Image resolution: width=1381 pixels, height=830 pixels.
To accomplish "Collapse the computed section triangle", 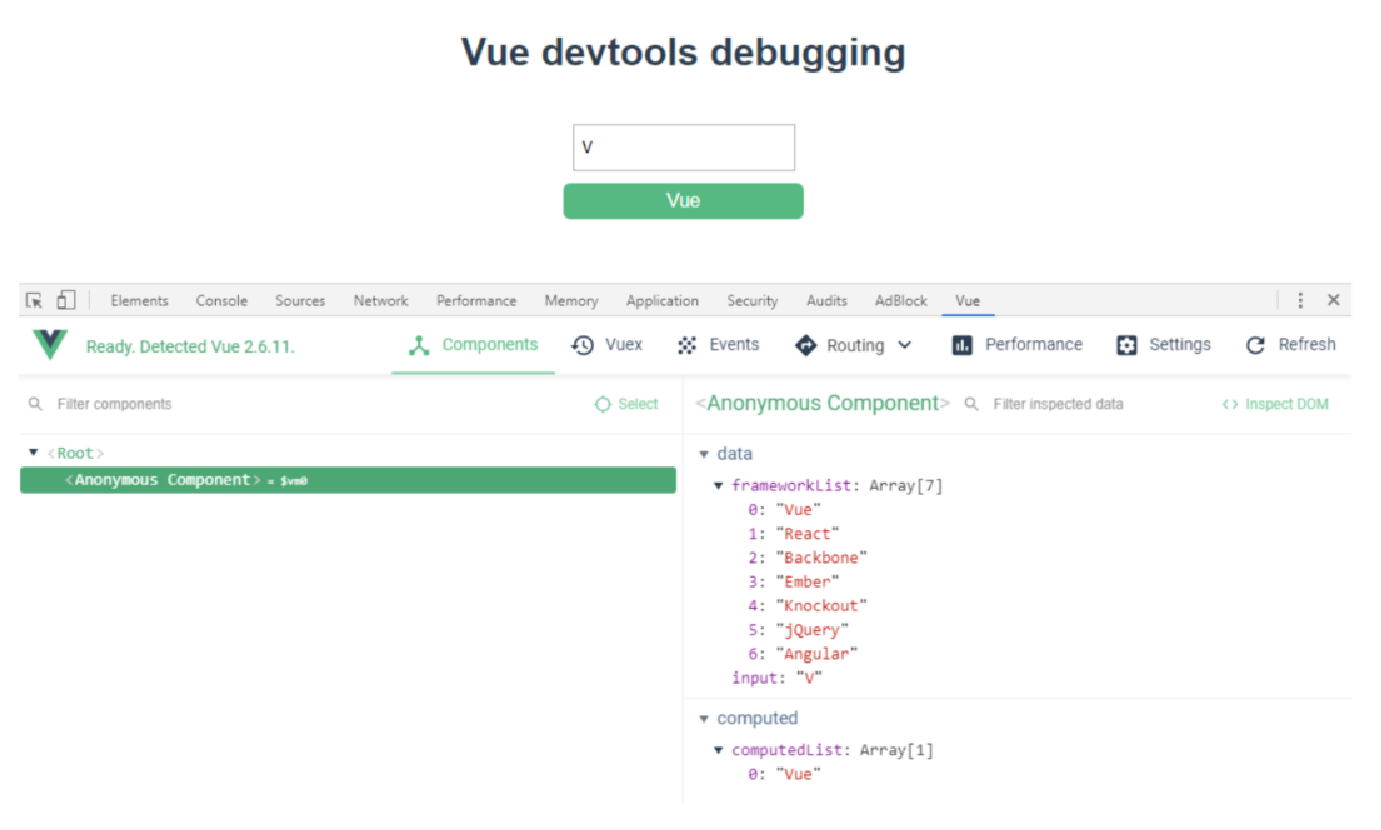I will click(704, 718).
